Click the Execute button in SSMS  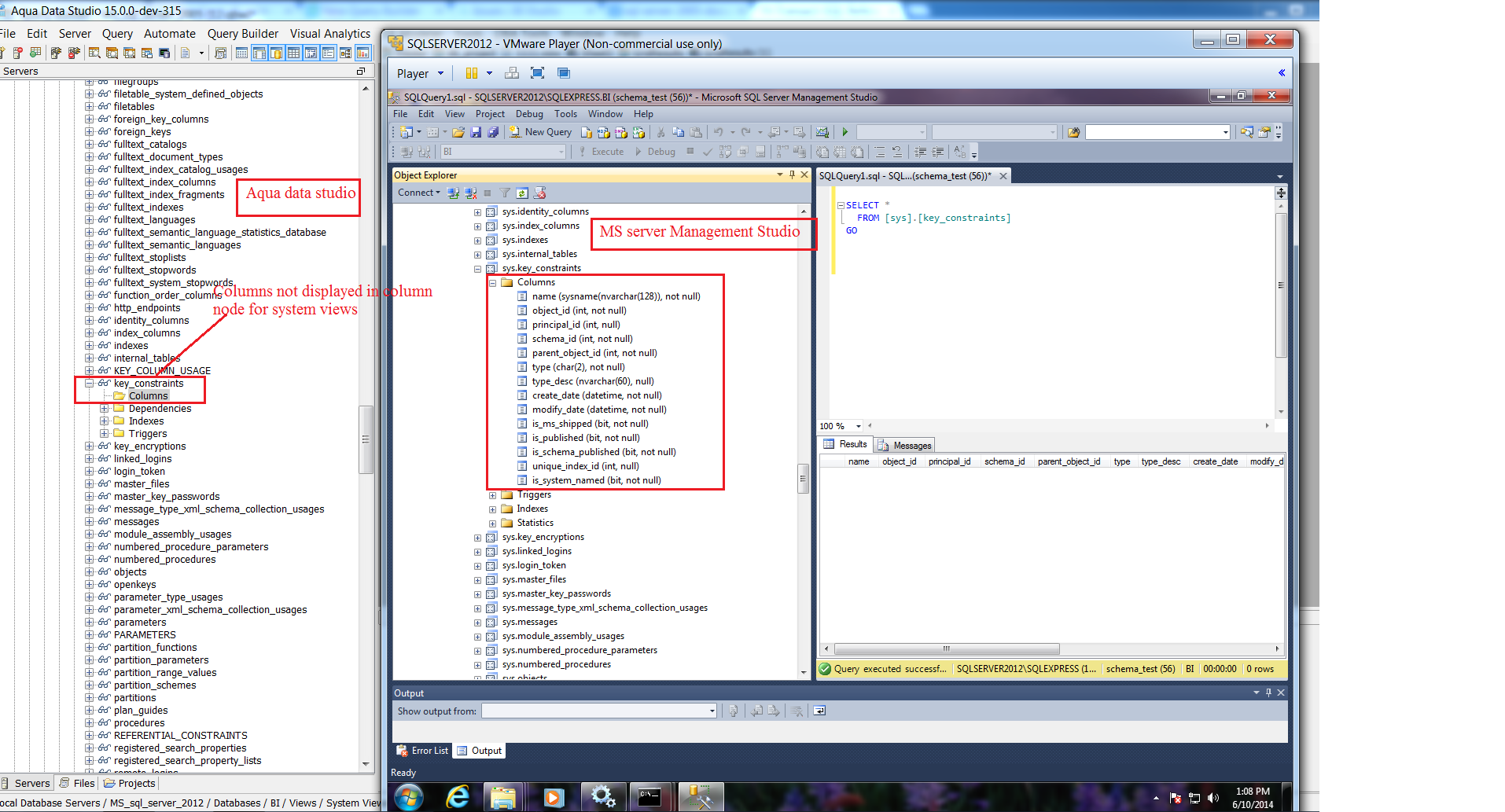tap(602, 152)
